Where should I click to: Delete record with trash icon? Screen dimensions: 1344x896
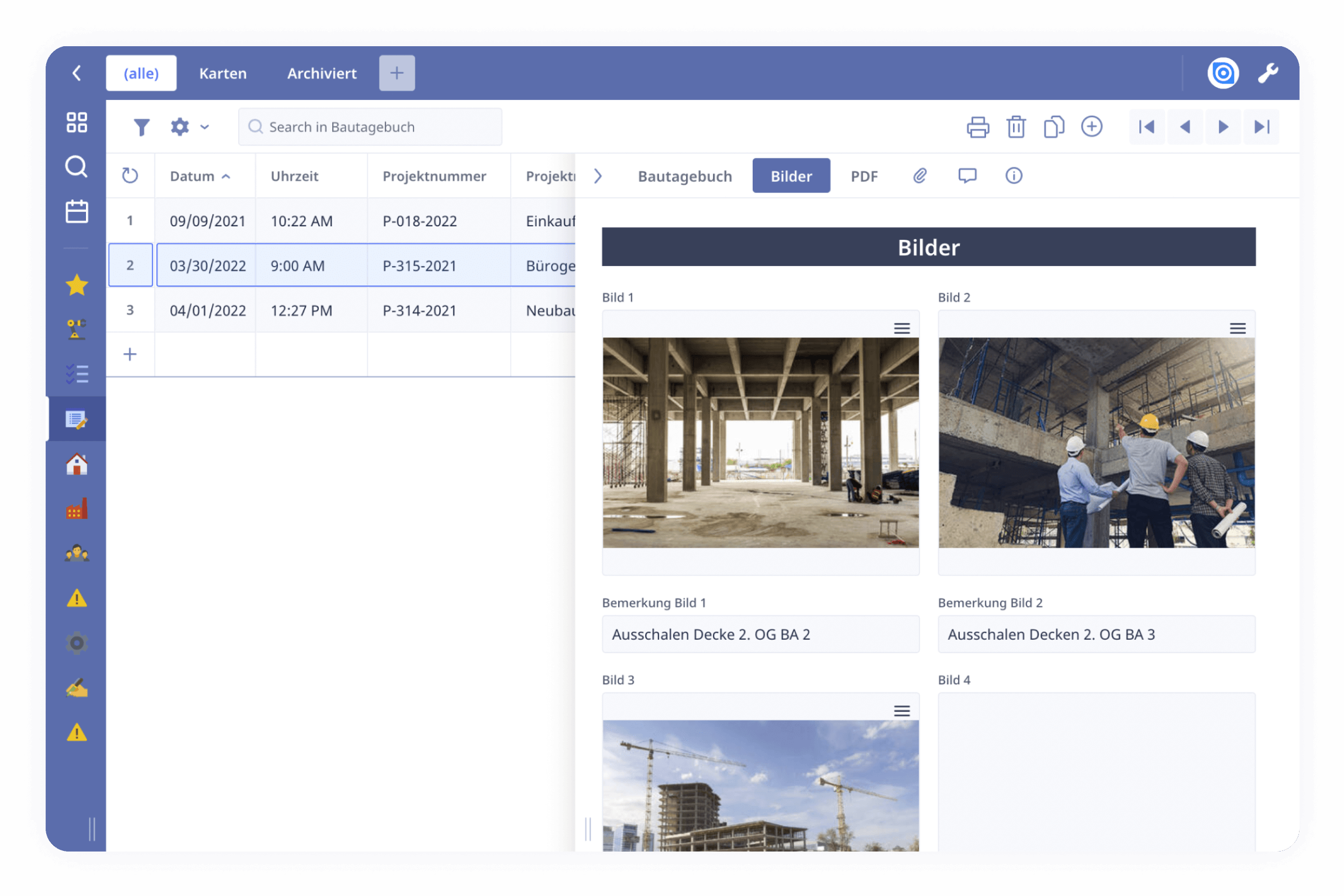click(1016, 127)
